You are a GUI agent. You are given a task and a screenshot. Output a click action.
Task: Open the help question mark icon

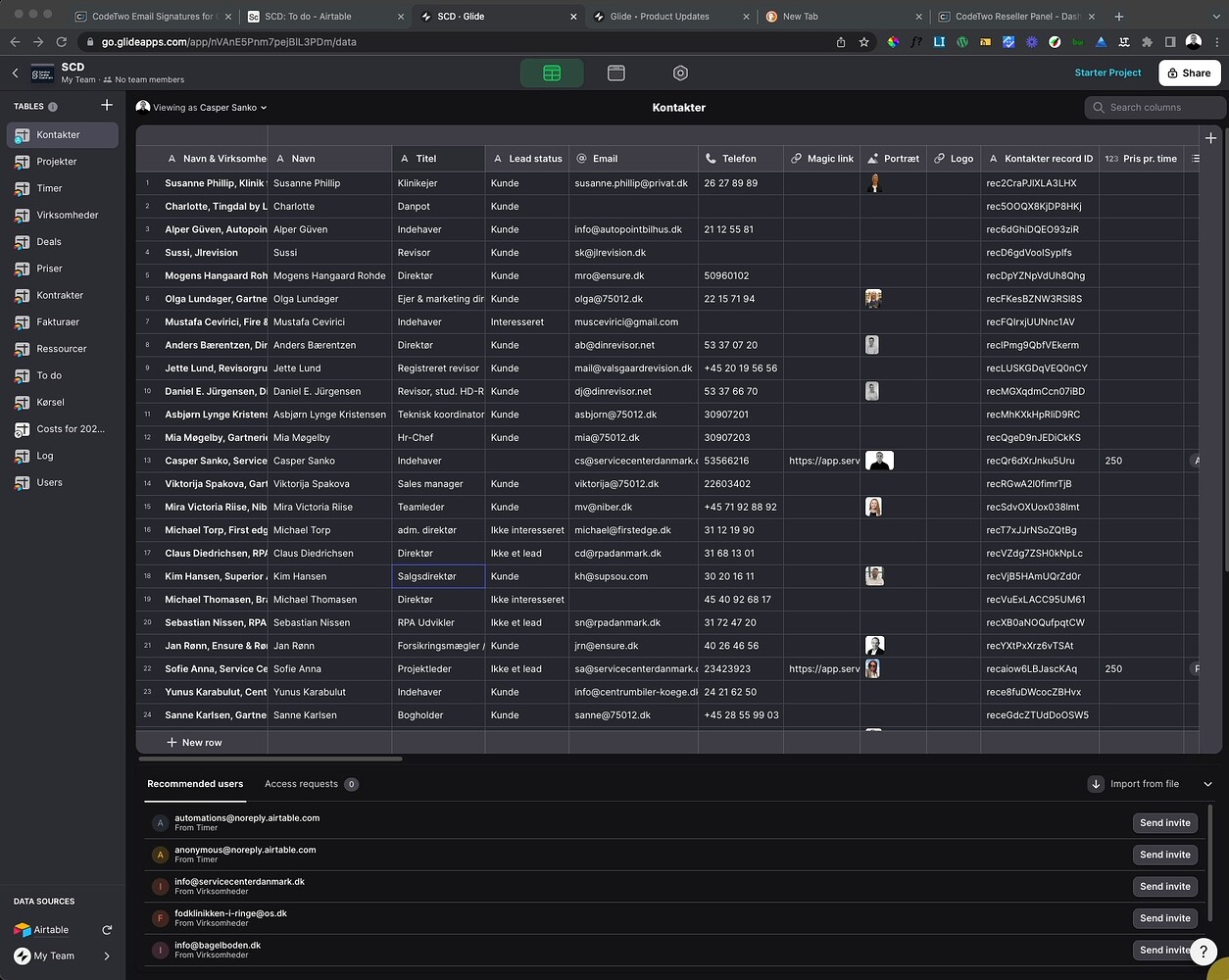[x=1204, y=951]
